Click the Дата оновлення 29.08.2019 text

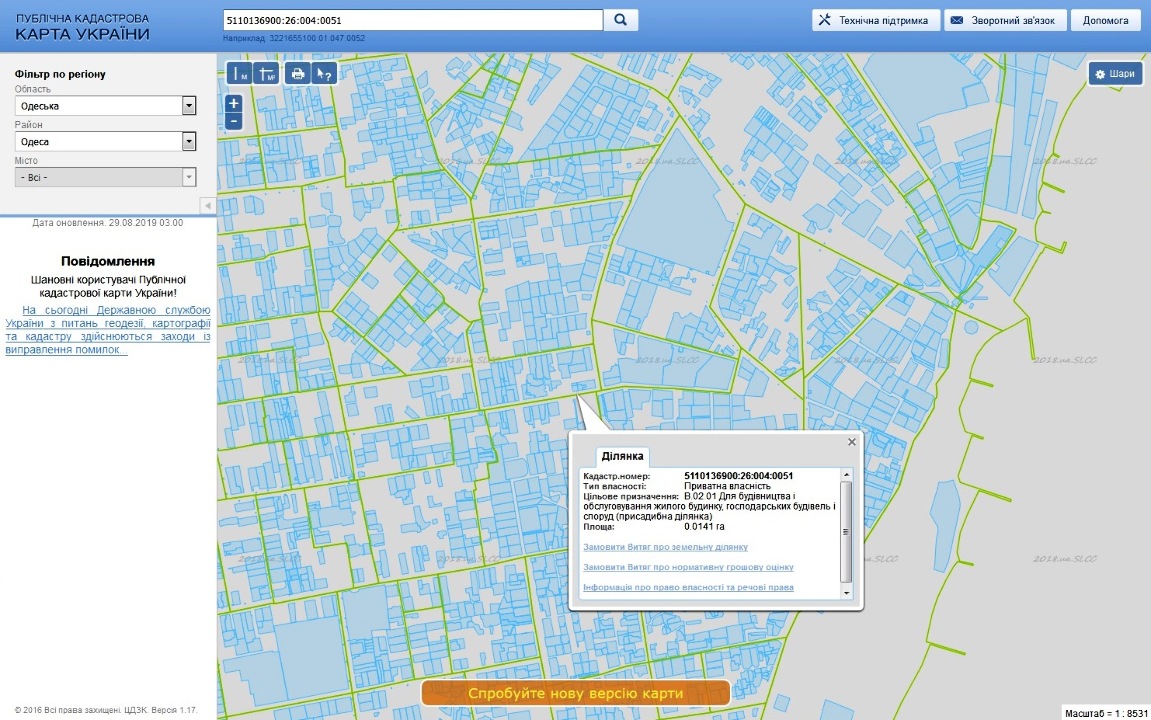click(x=108, y=222)
